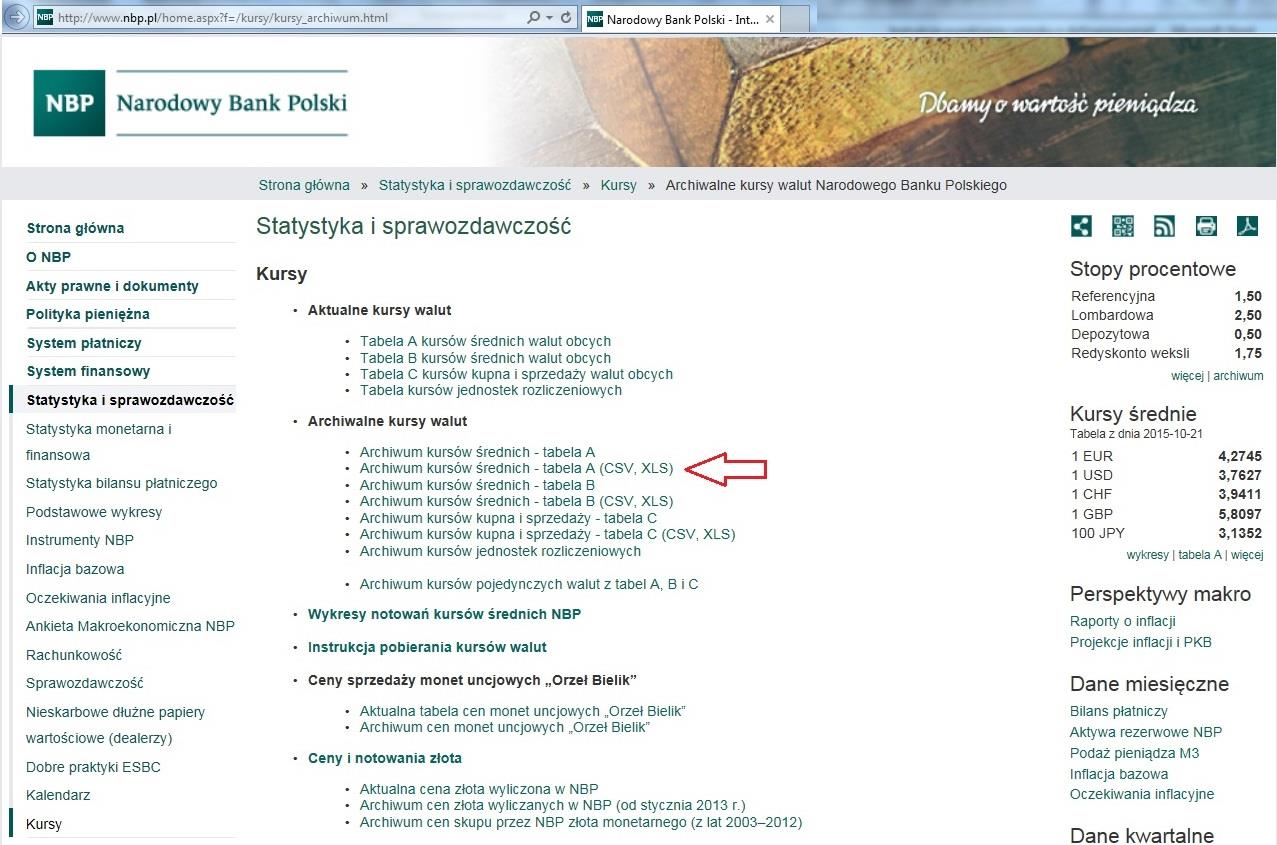Open Rachunkowość sidebar item
Viewport: 1277px width, 845px height.
click(x=74, y=655)
